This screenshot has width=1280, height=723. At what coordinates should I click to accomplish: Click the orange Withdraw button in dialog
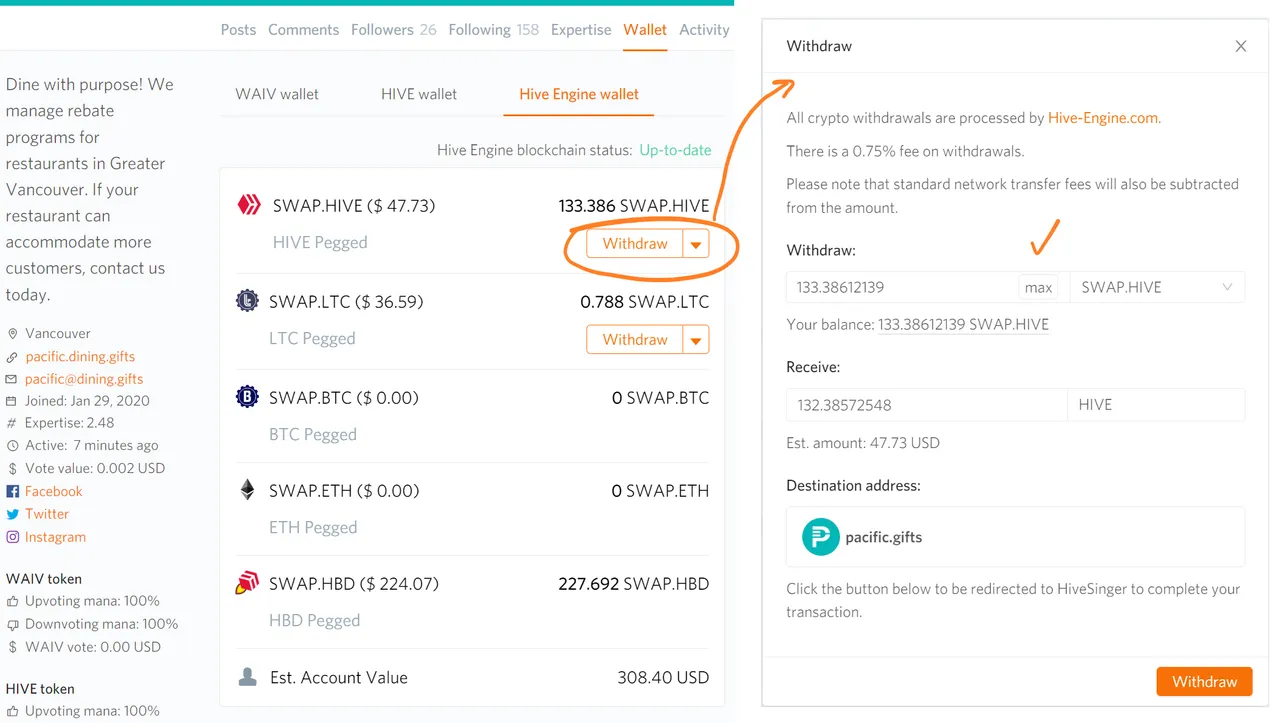coord(1204,681)
